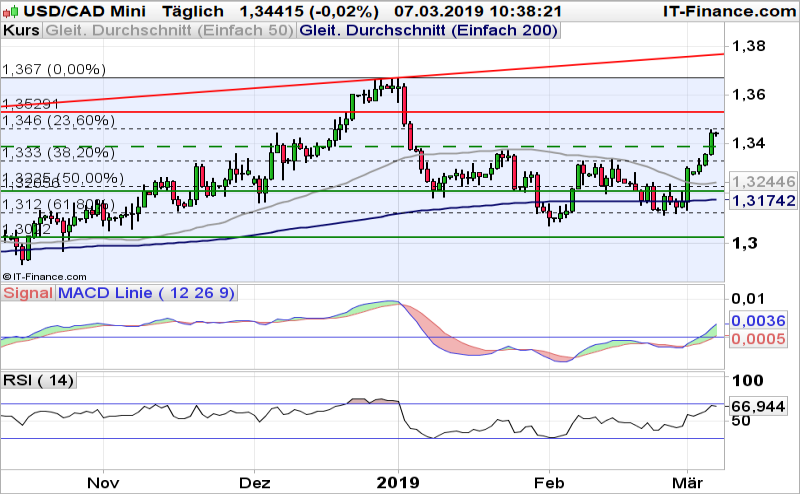Image resolution: width=800 pixels, height=494 pixels.
Task: Click the 1,367 (0,00%) Fibonacci label
Action: click(54, 69)
